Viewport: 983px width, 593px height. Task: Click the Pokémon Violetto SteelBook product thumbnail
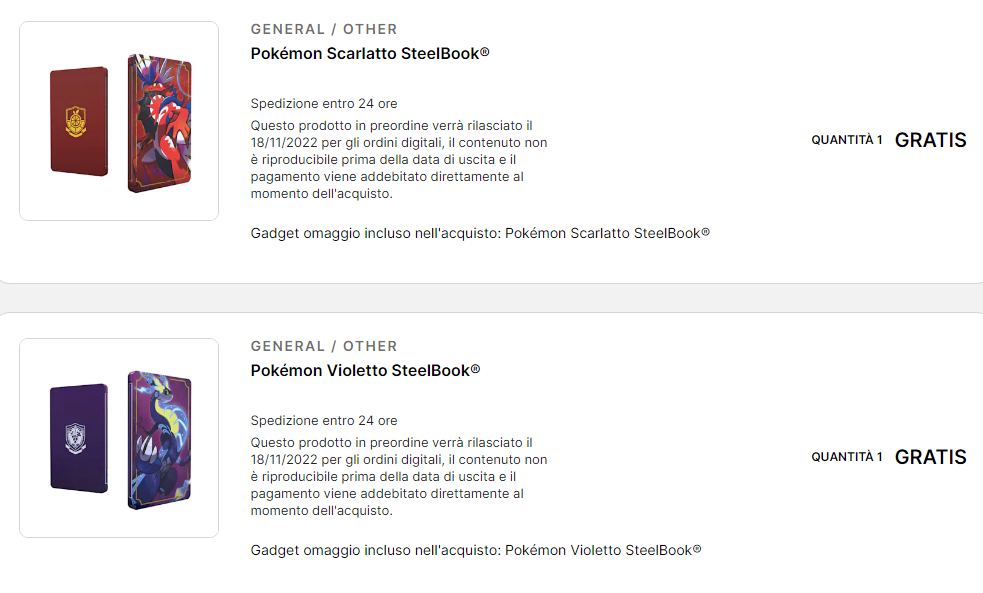119,438
